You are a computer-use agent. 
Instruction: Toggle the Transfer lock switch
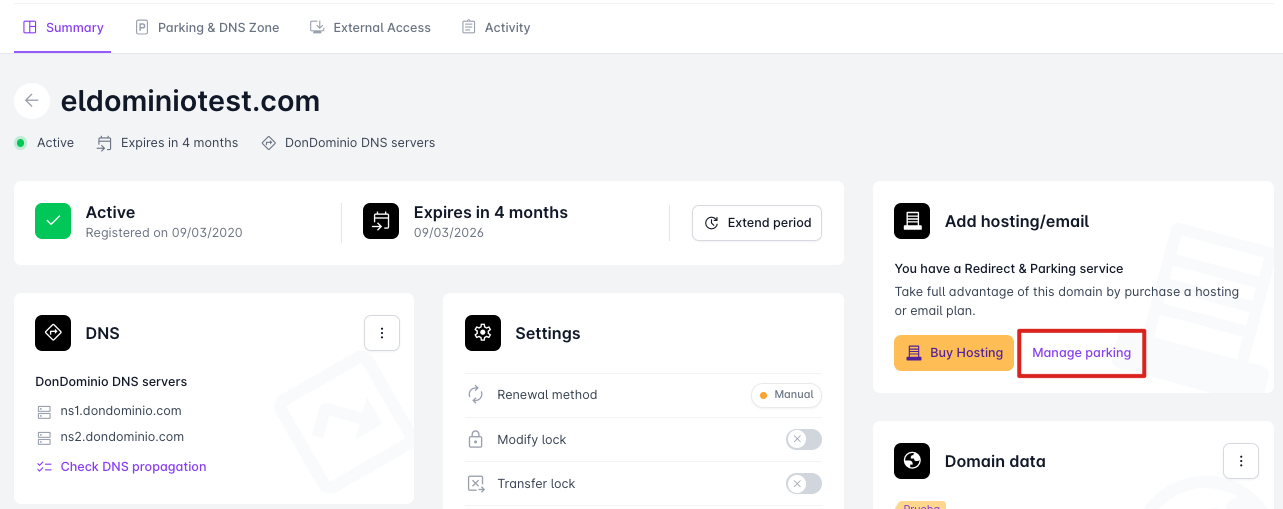[x=803, y=483]
